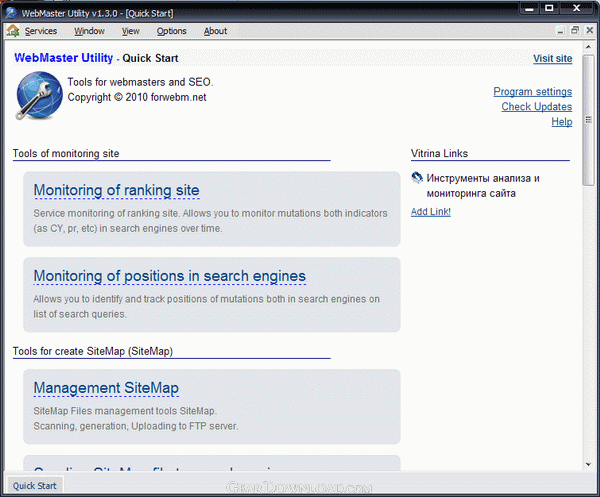Image resolution: width=600 pixels, height=497 pixels.
Task: Click the 'Vitrina Links' heading
Action: [x=439, y=153]
